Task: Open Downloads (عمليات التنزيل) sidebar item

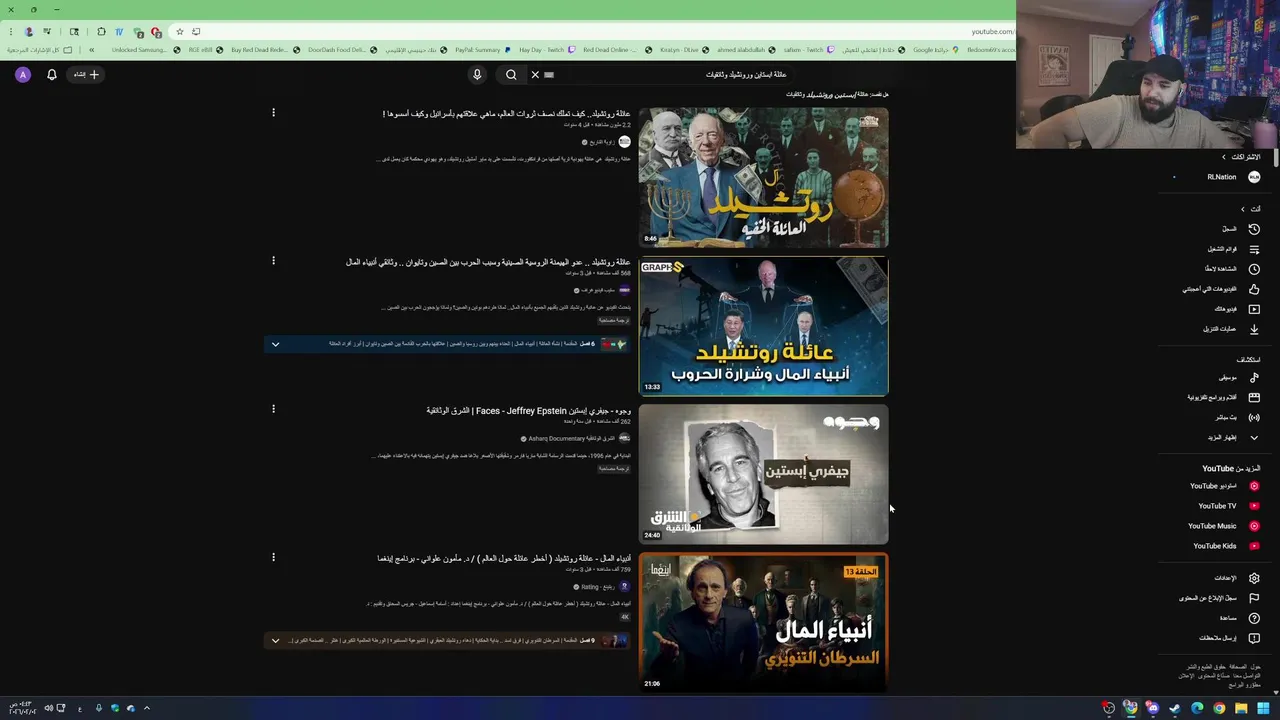Action: point(1230,329)
